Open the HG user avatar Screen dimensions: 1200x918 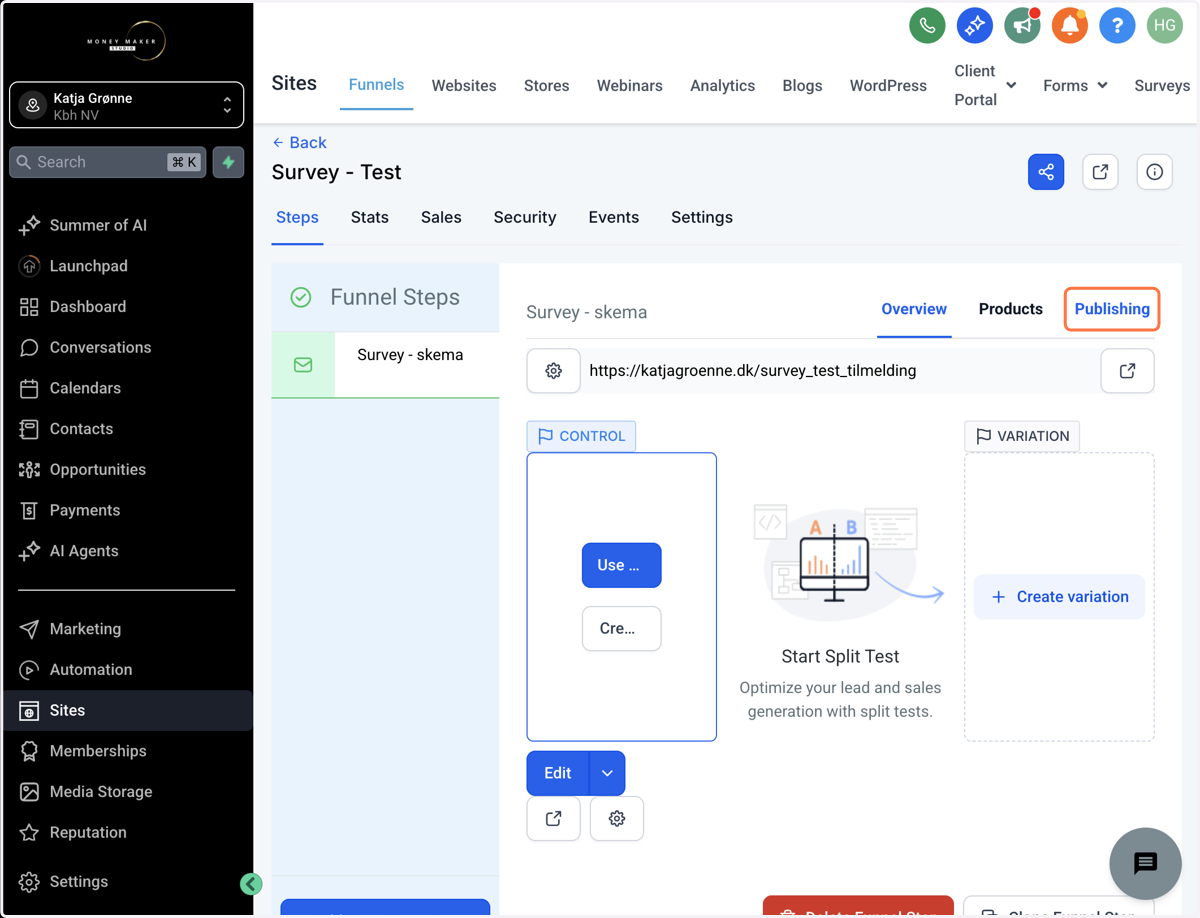(1165, 25)
